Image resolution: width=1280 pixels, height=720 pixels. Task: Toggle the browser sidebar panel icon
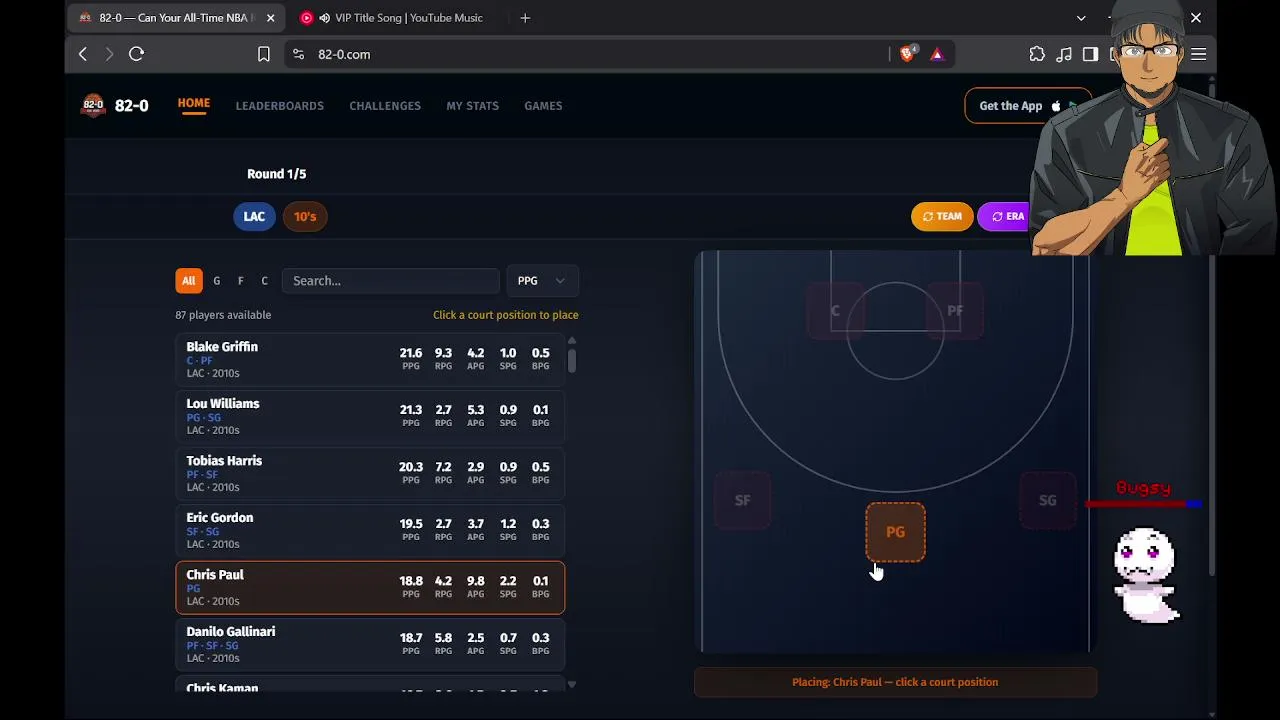point(1091,54)
